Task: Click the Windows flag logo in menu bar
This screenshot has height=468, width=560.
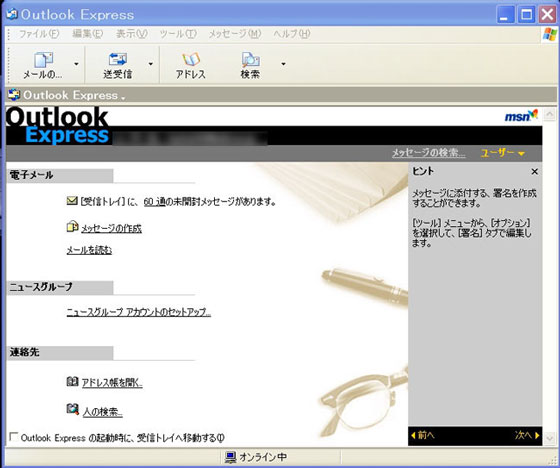Action: coord(550,35)
